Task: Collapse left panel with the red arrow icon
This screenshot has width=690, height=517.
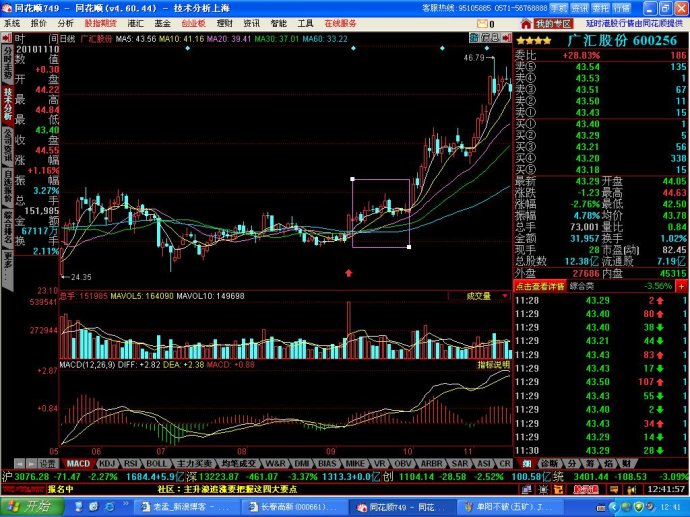Action: tap(7, 38)
